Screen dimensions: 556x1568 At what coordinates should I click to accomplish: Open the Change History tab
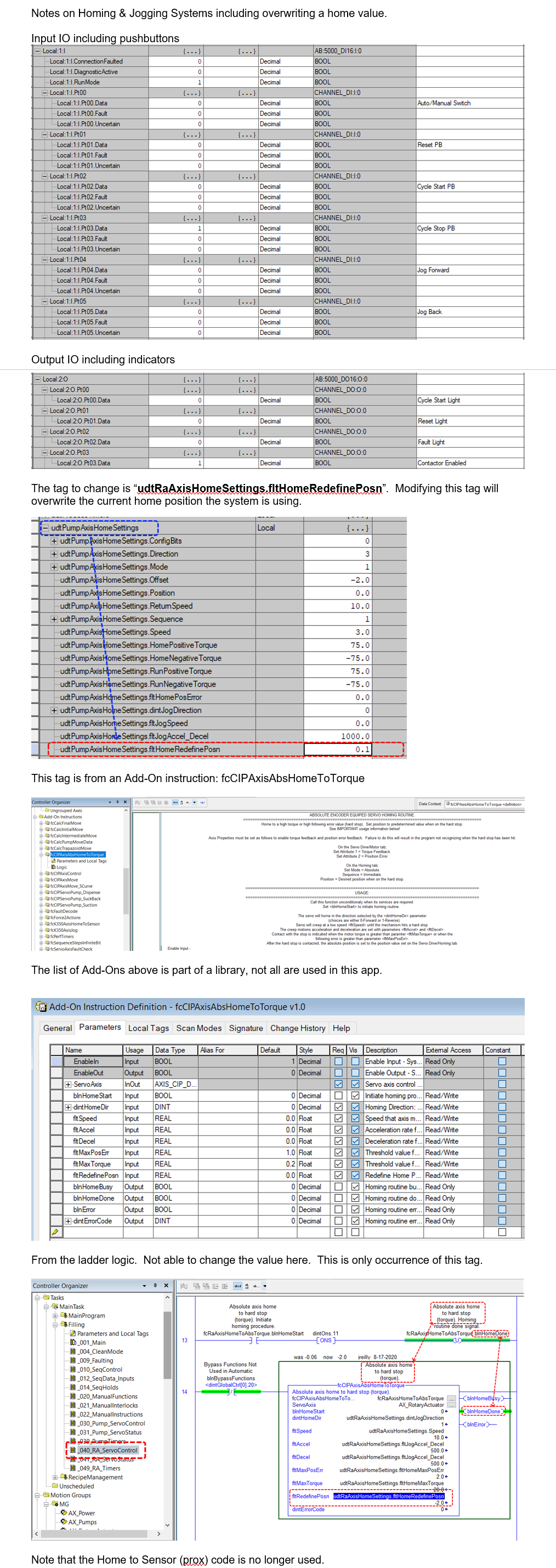[297, 1028]
